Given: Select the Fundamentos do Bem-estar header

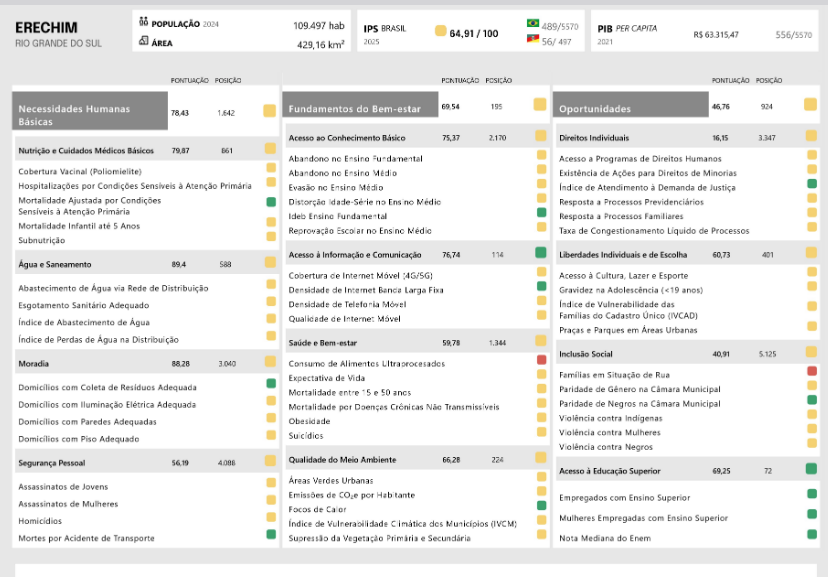Looking at the screenshot, I should (360, 105).
